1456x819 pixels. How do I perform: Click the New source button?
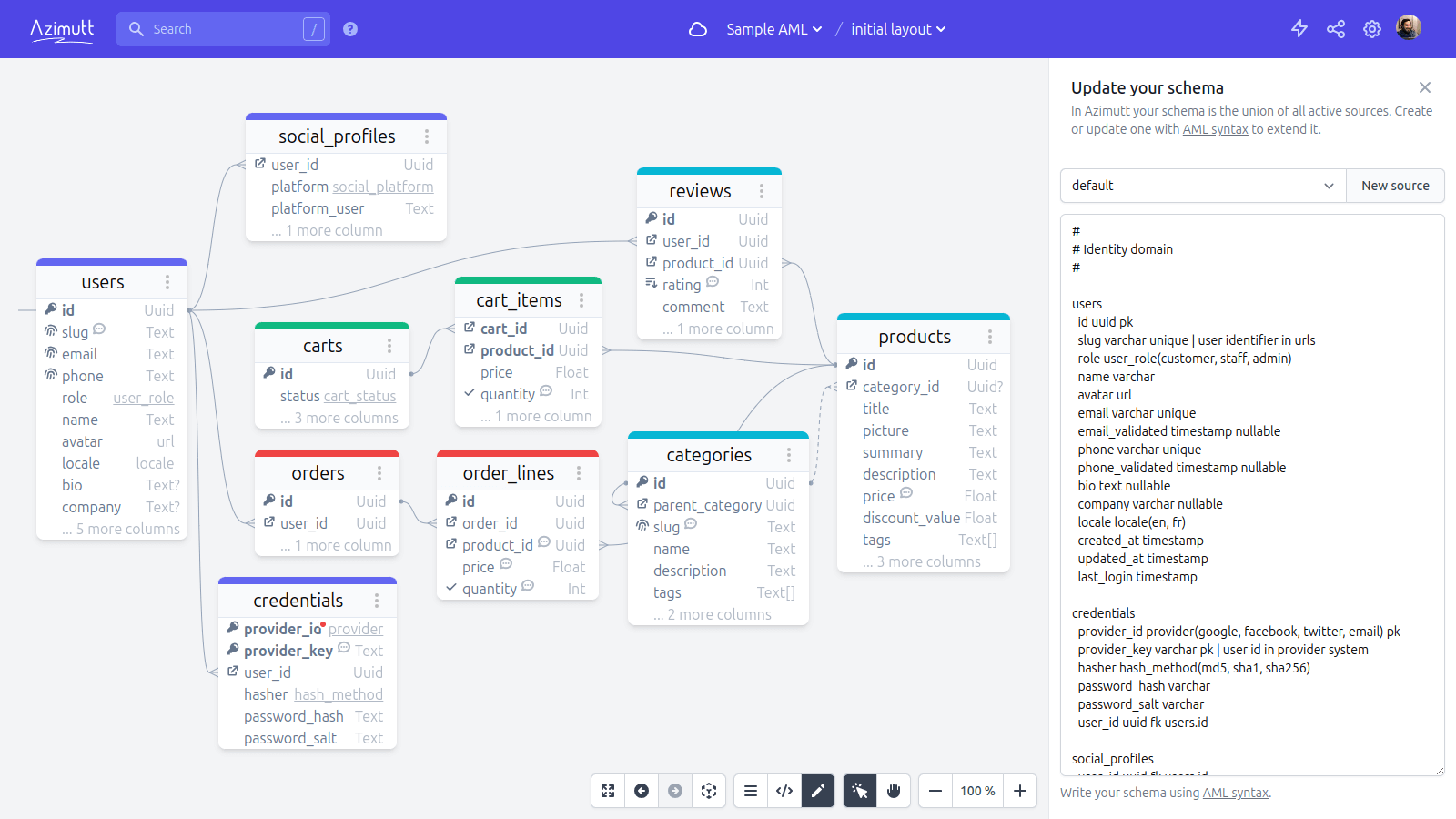[1395, 186]
